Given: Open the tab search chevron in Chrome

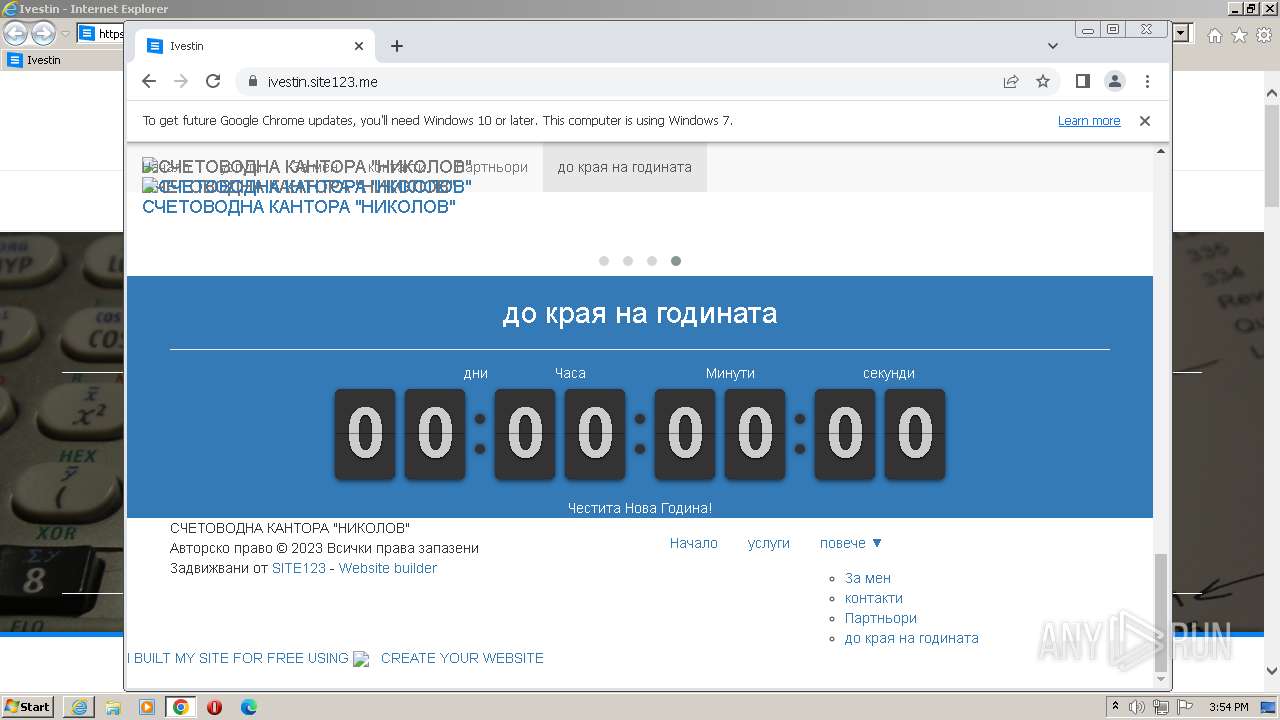Looking at the screenshot, I should (x=1053, y=46).
